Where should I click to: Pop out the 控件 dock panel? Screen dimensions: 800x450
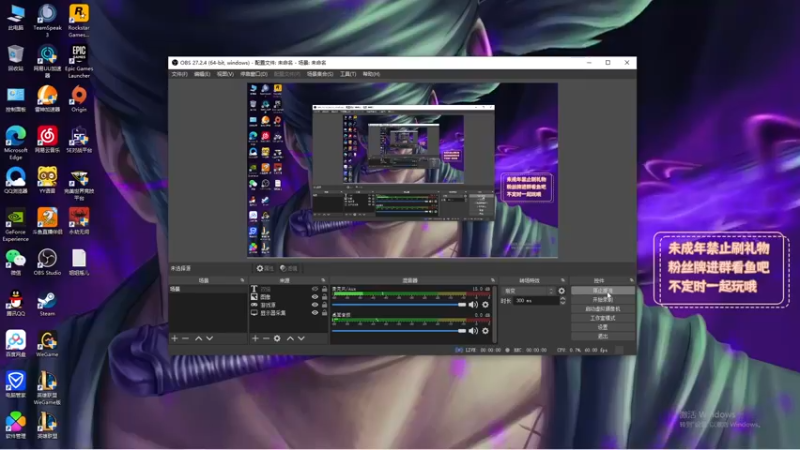click(632, 280)
